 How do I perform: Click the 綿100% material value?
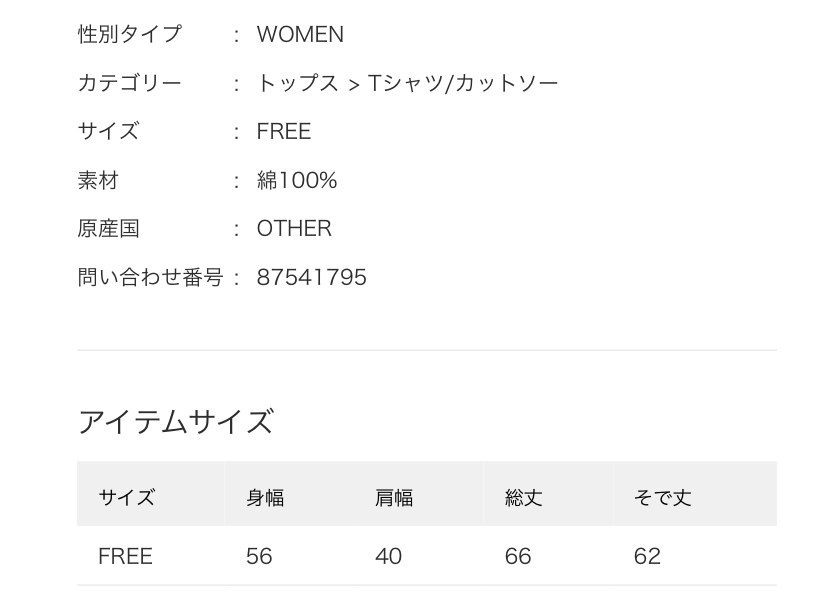point(297,180)
